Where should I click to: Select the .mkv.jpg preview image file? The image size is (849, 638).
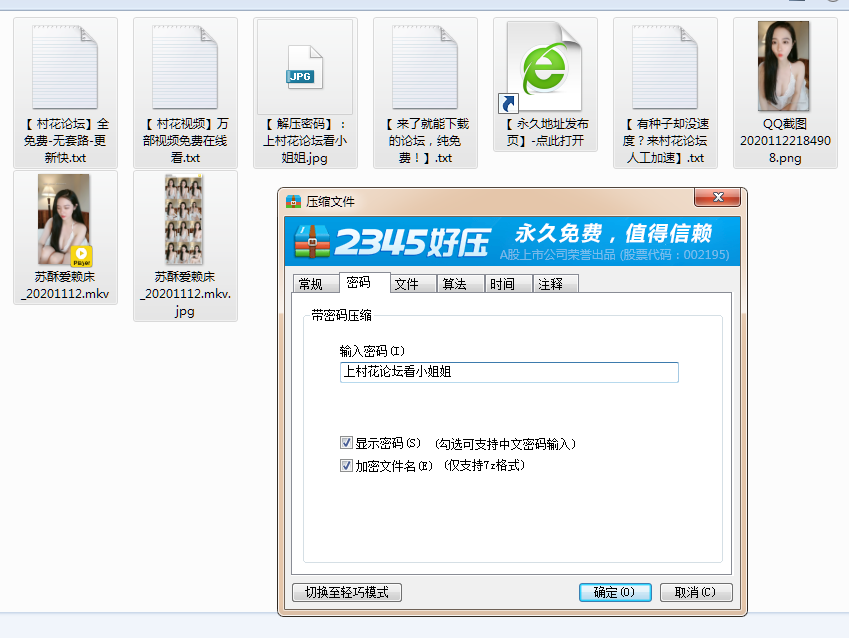185,220
